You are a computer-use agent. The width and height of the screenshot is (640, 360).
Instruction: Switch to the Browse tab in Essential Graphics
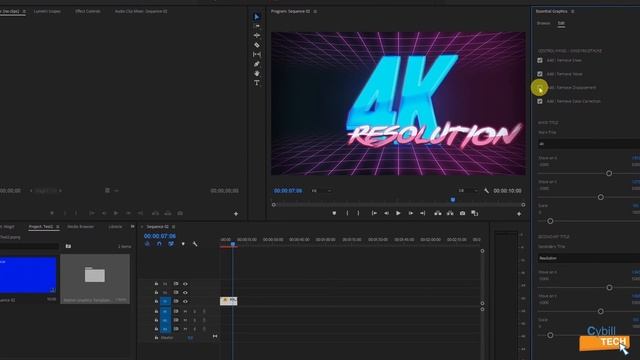click(543, 23)
